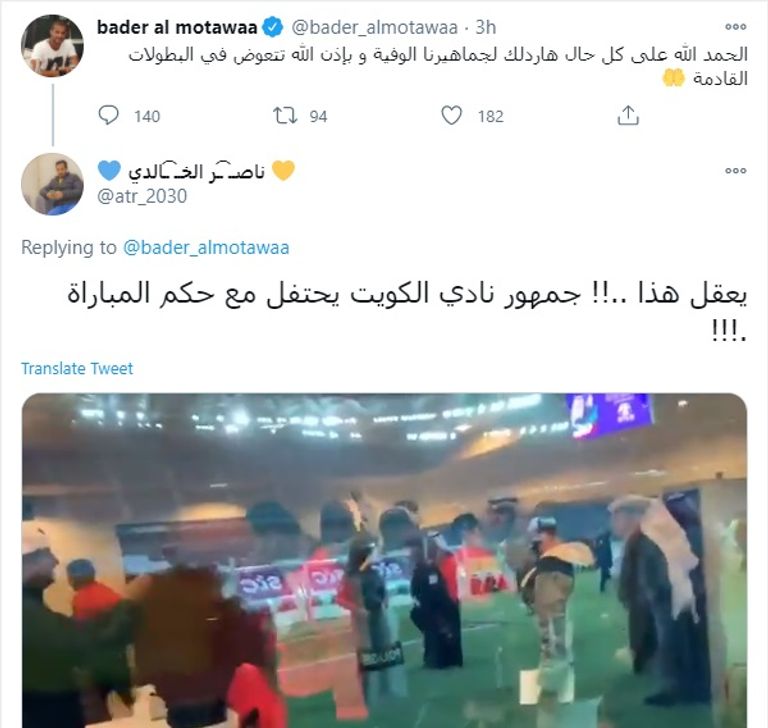Open more options on atr_2030 reply

point(736,170)
